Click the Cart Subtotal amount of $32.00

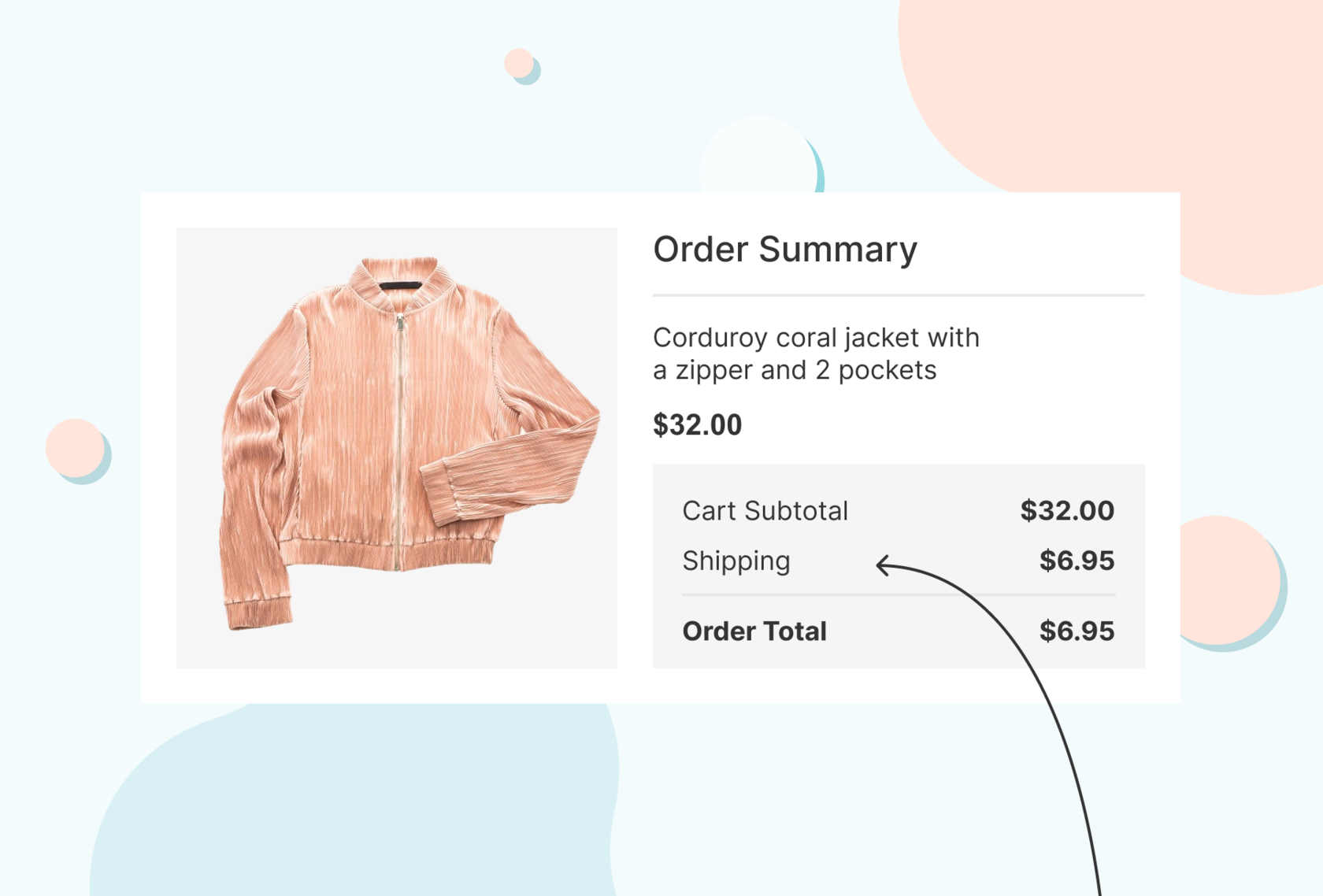1066,511
